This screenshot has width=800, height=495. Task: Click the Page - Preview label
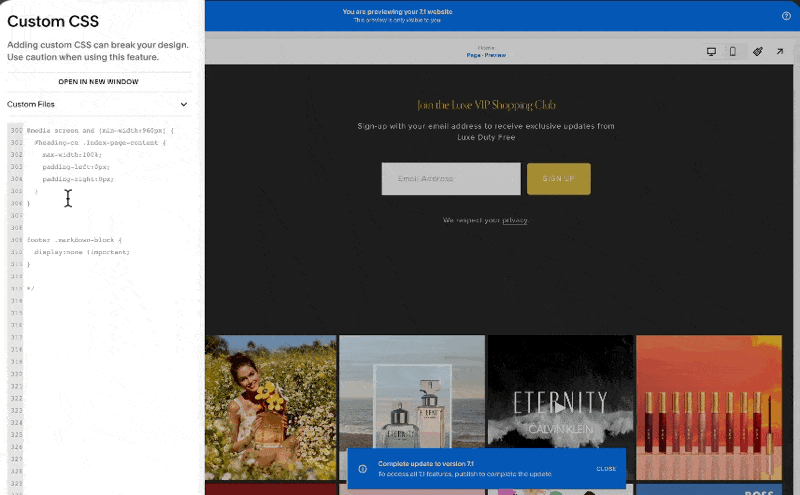pyautogui.click(x=486, y=55)
